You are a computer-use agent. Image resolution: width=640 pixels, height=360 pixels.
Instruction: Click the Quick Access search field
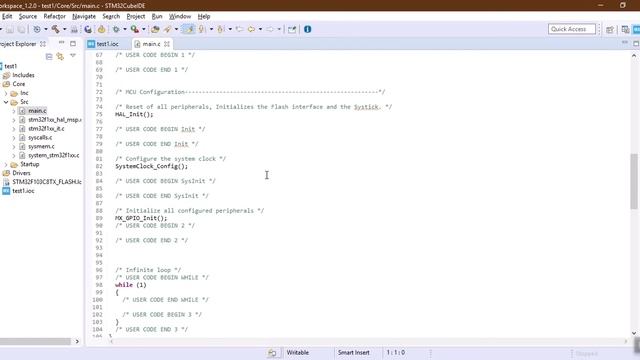[x=571, y=29]
